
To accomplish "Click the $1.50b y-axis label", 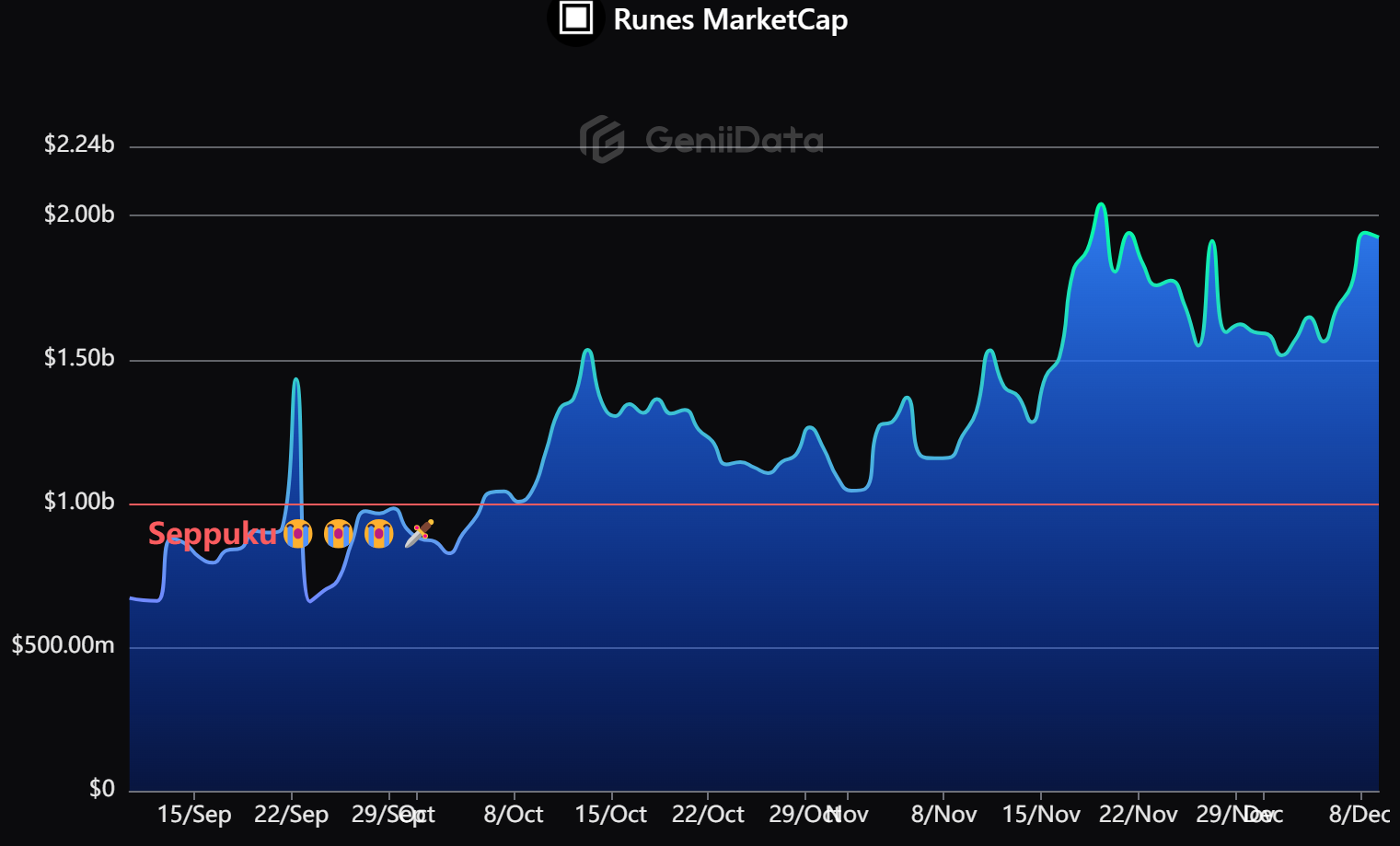I will coord(79,358).
